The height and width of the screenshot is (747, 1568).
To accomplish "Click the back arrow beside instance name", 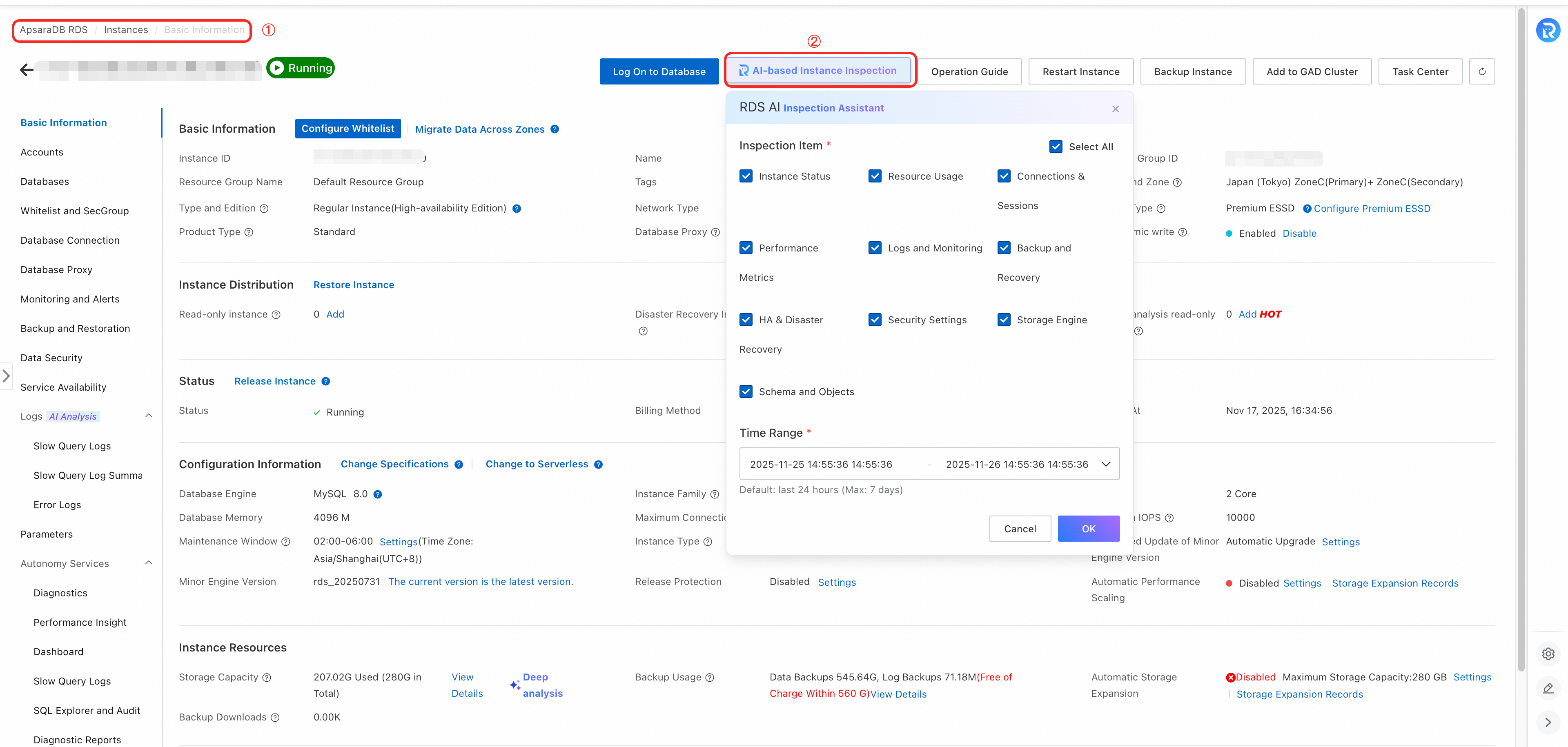I will coord(26,70).
